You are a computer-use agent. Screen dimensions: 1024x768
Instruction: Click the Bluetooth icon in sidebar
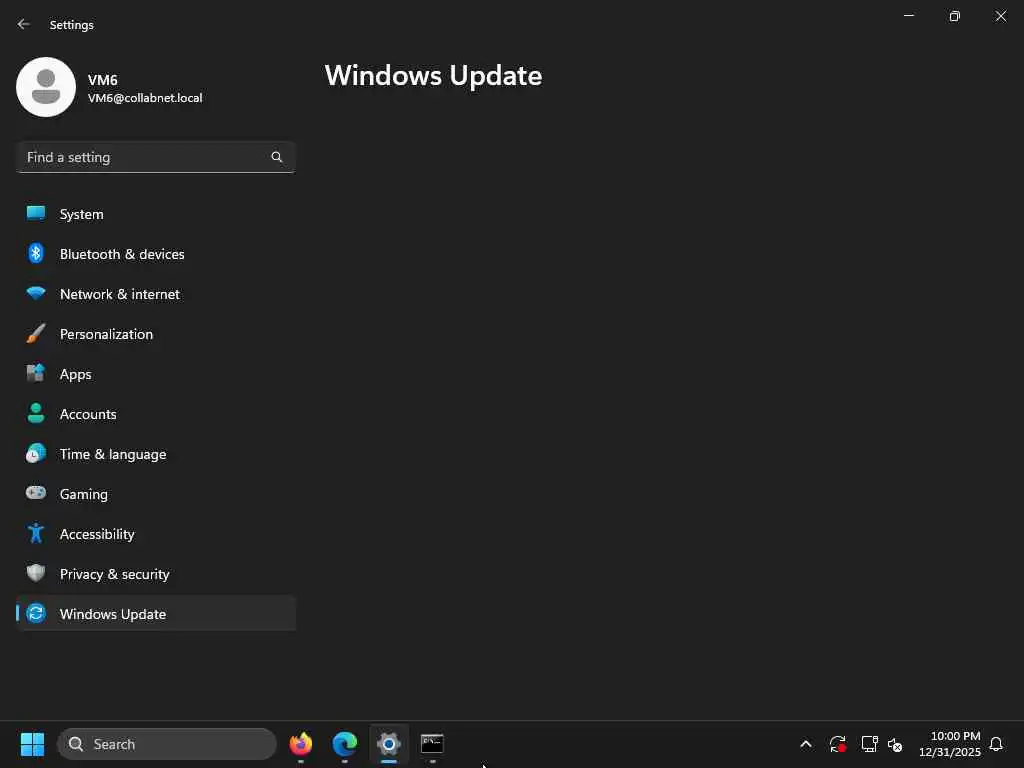click(x=36, y=253)
